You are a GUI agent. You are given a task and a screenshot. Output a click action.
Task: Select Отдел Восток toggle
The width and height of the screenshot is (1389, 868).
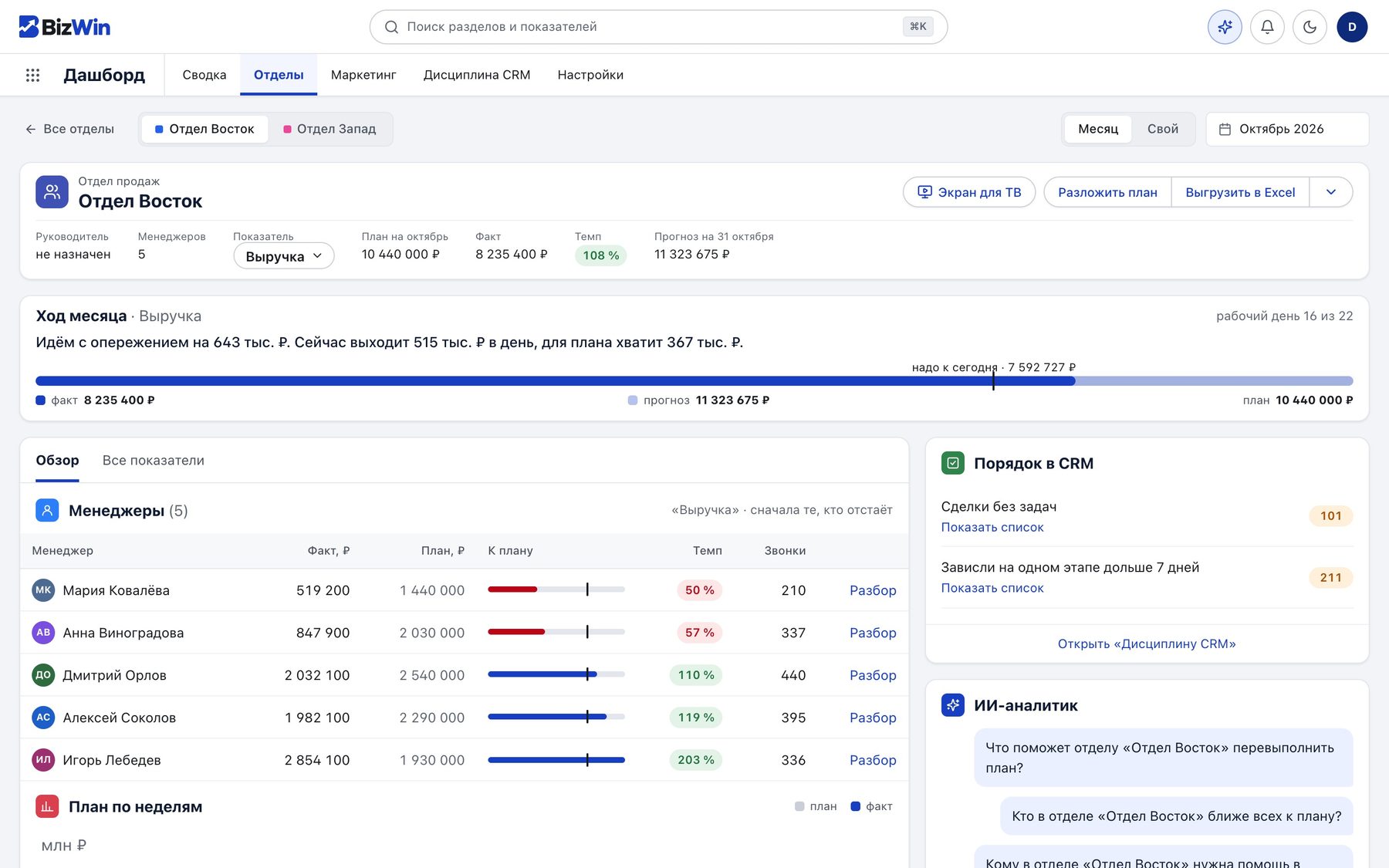click(x=204, y=129)
